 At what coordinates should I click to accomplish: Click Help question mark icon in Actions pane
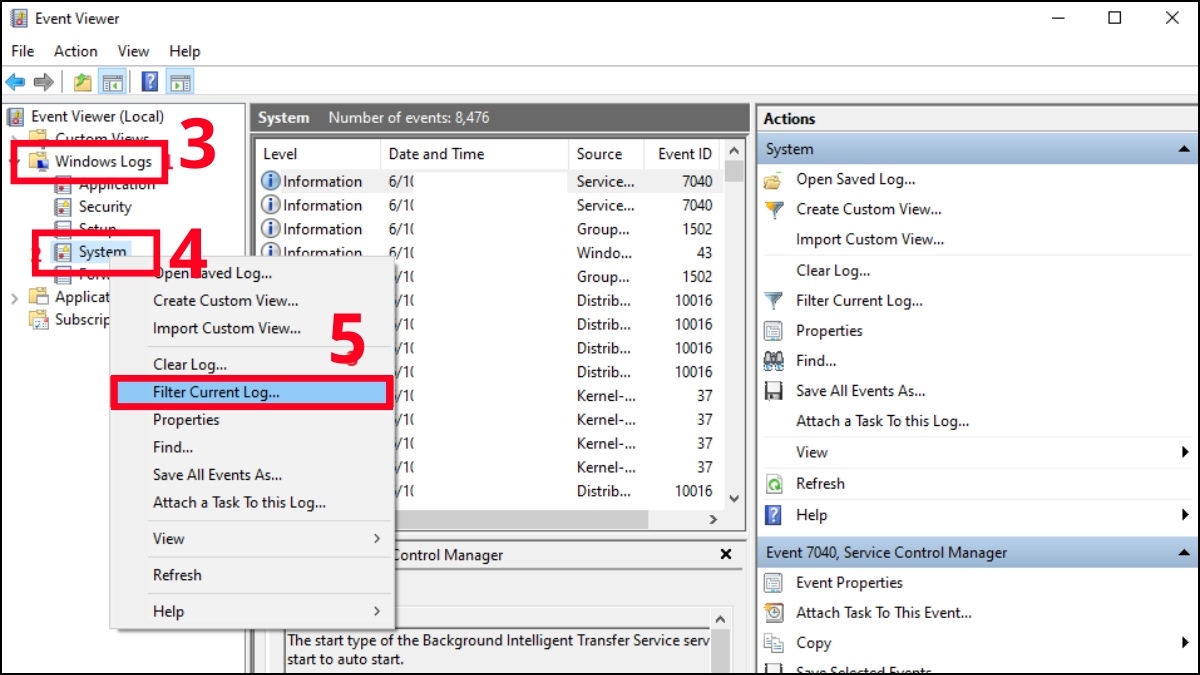pyautogui.click(x=773, y=515)
